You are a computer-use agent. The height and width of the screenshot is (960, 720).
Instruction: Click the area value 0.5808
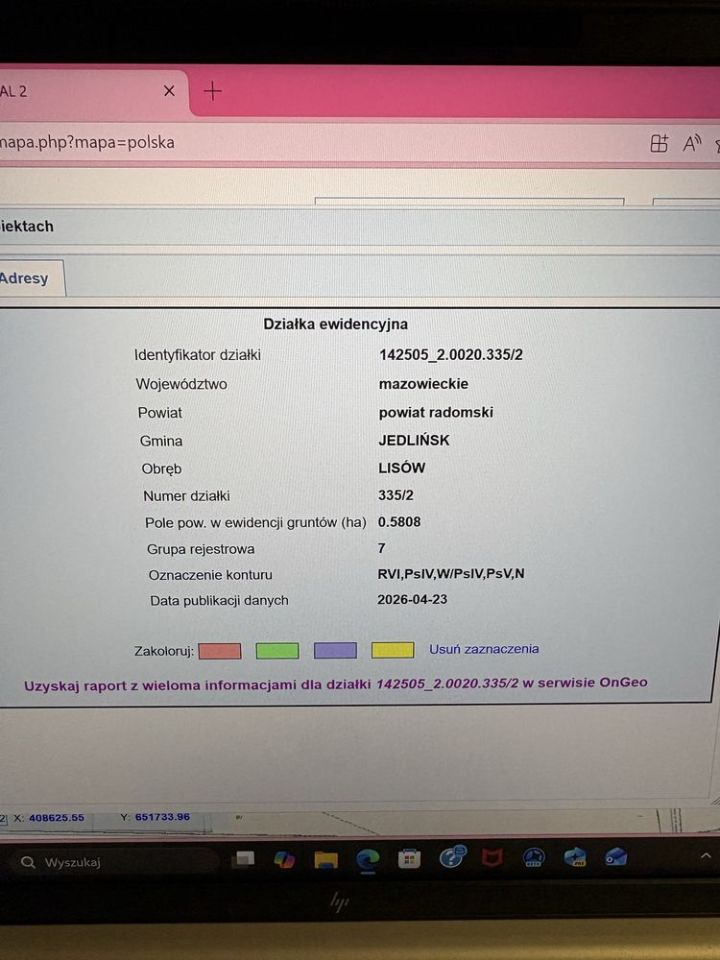click(x=399, y=522)
